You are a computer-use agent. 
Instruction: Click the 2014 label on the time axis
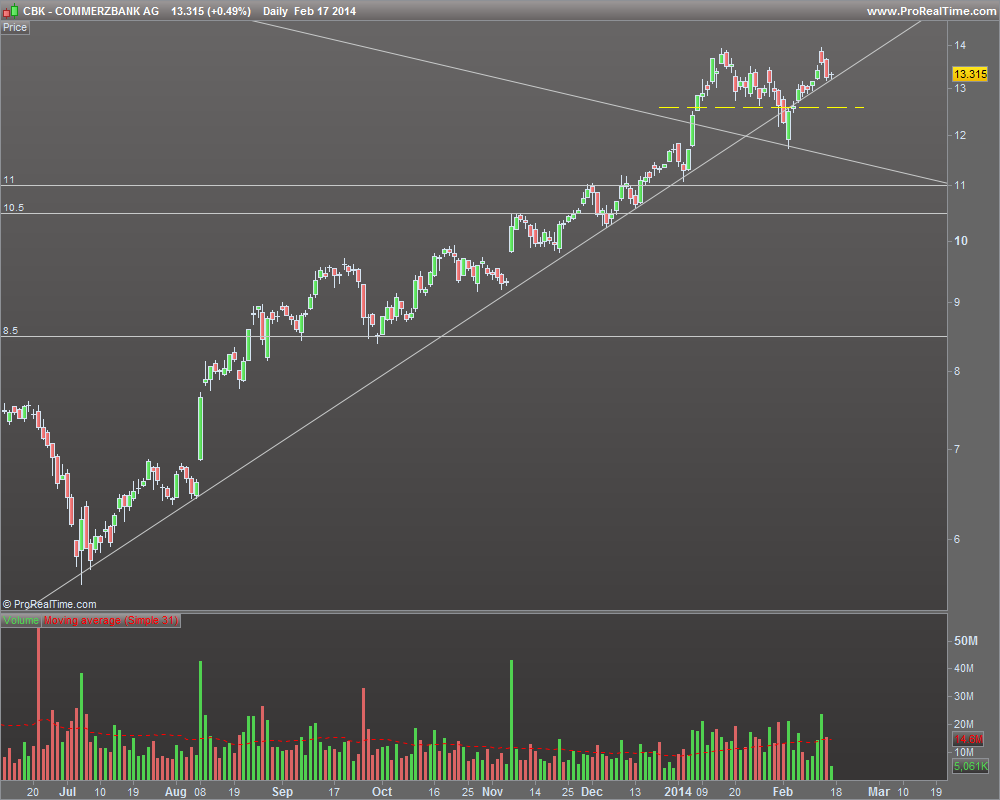[677, 792]
